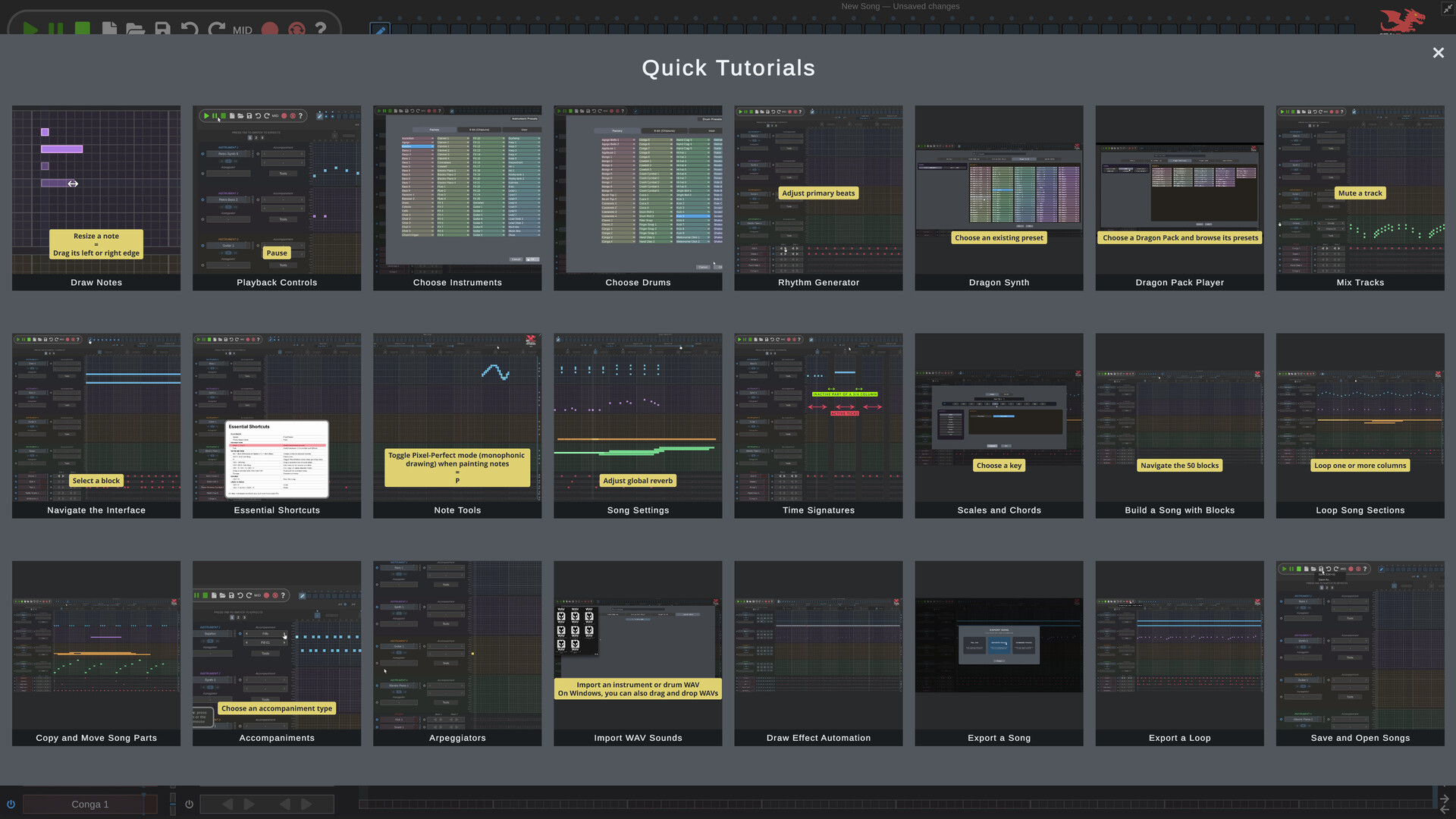Open the Save and Open Songs tutorial
1456x819 pixels.
pyautogui.click(x=1360, y=653)
